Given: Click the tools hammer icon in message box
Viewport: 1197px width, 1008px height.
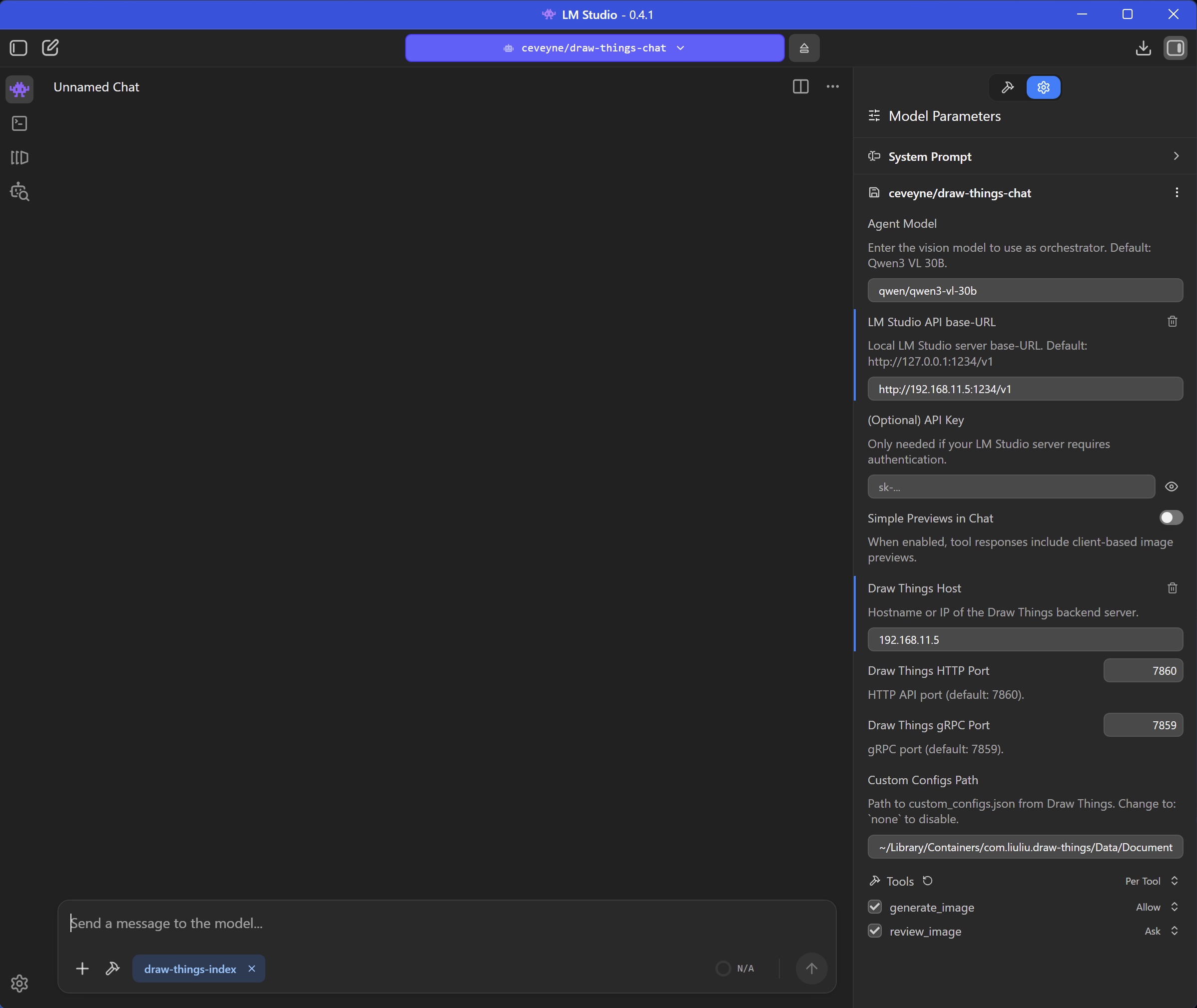Looking at the screenshot, I should click(x=112, y=968).
